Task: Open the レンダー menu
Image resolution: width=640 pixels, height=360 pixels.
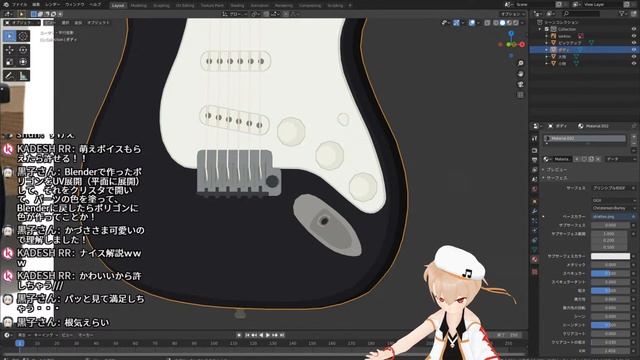Action: tap(53, 4)
